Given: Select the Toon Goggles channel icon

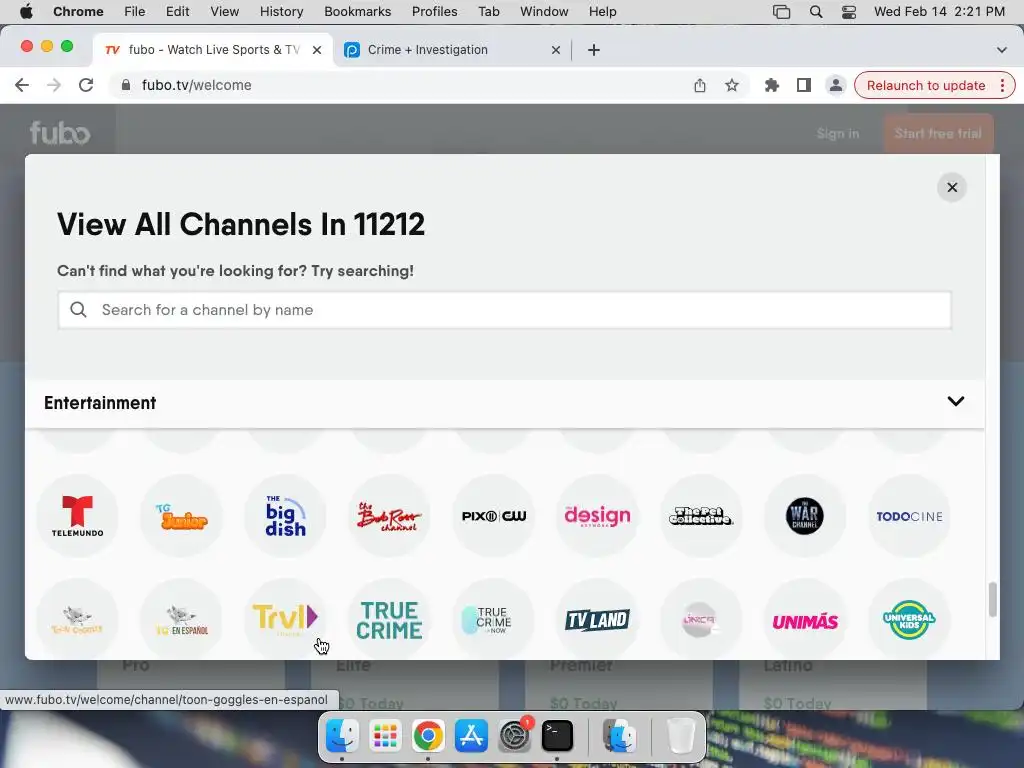Looking at the screenshot, I should click(x=77, y=619).
